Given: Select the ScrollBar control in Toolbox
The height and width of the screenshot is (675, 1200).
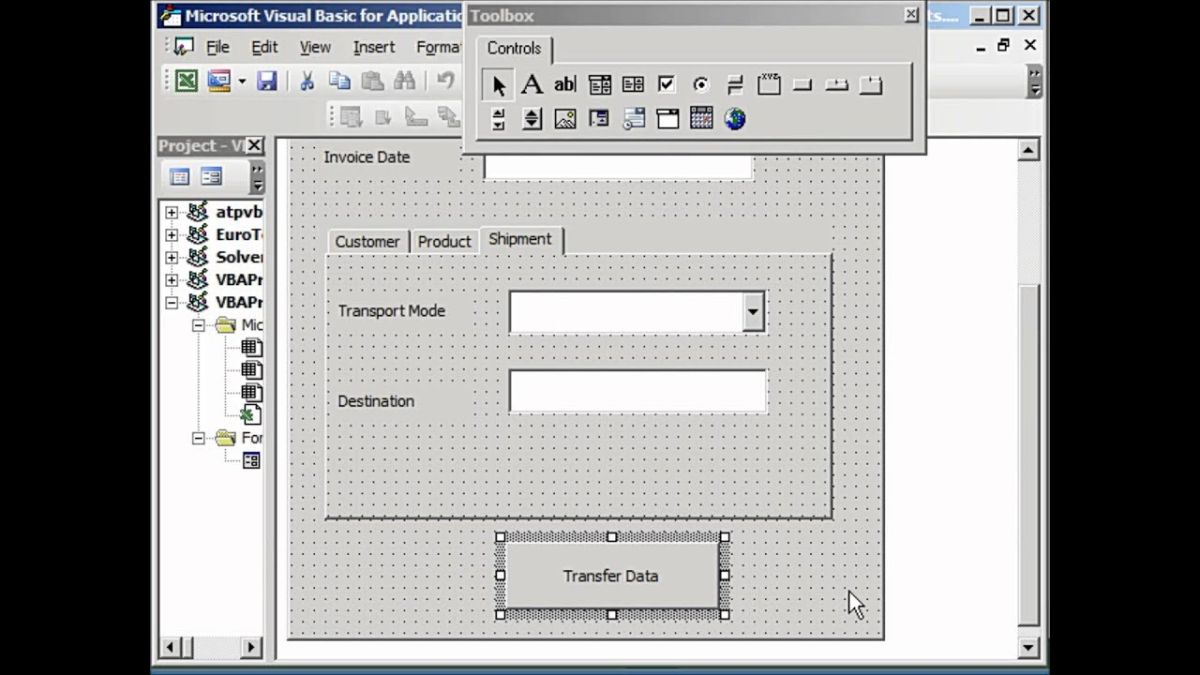Looking at the screenshot, I should pos(498,119).
